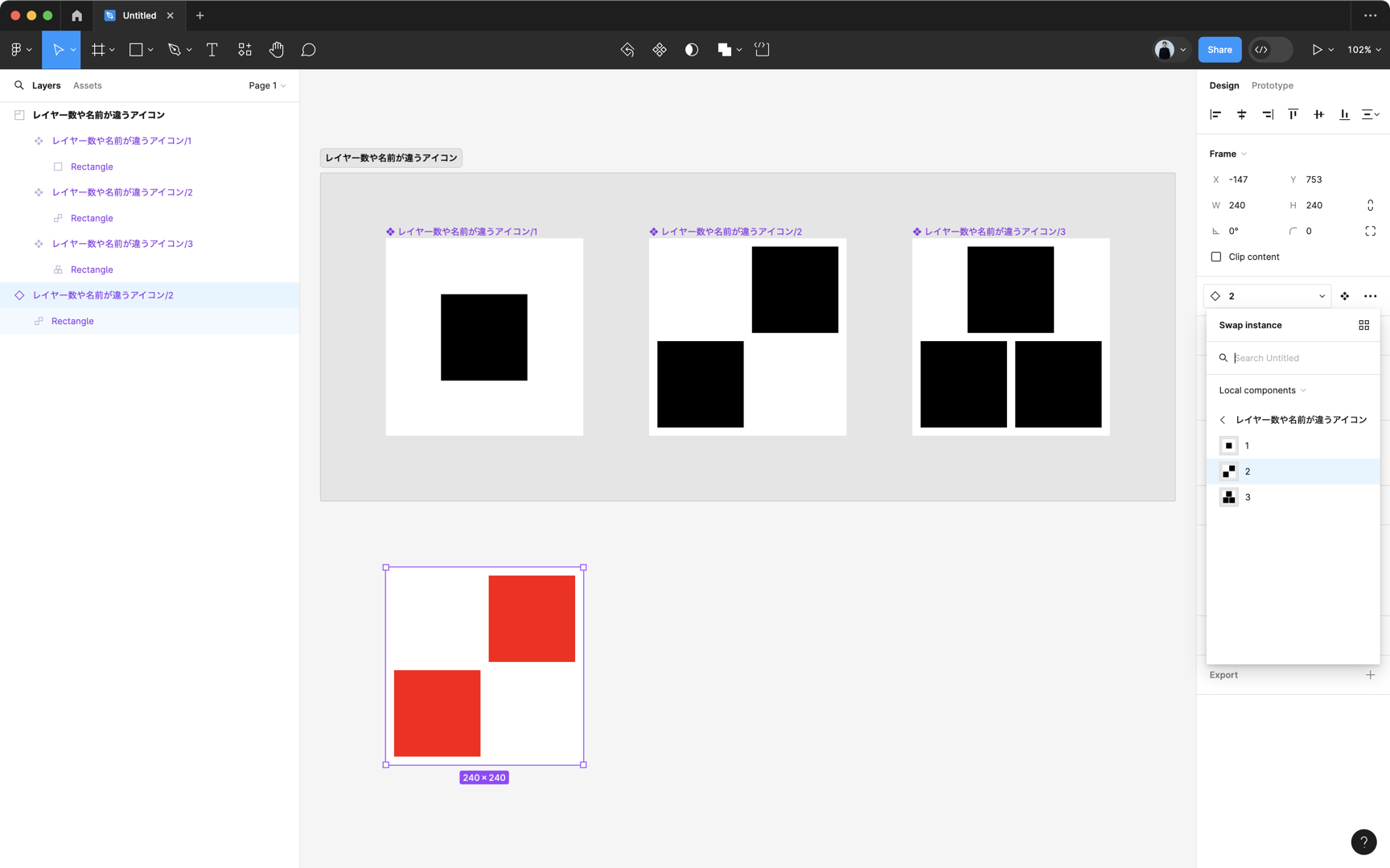
Task: Align selection to bottom
Action: coord(1345,115)
